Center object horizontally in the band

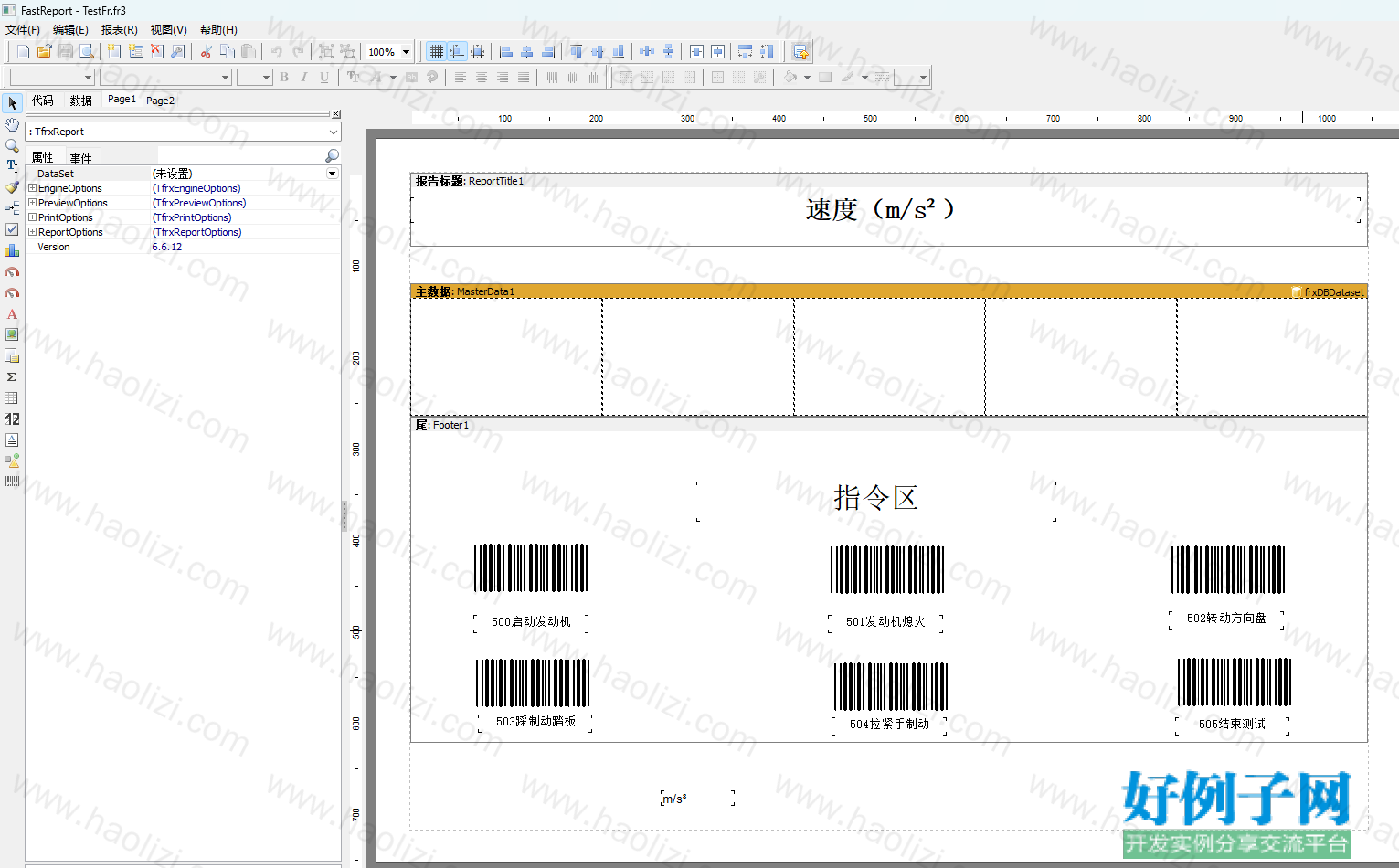696,51
